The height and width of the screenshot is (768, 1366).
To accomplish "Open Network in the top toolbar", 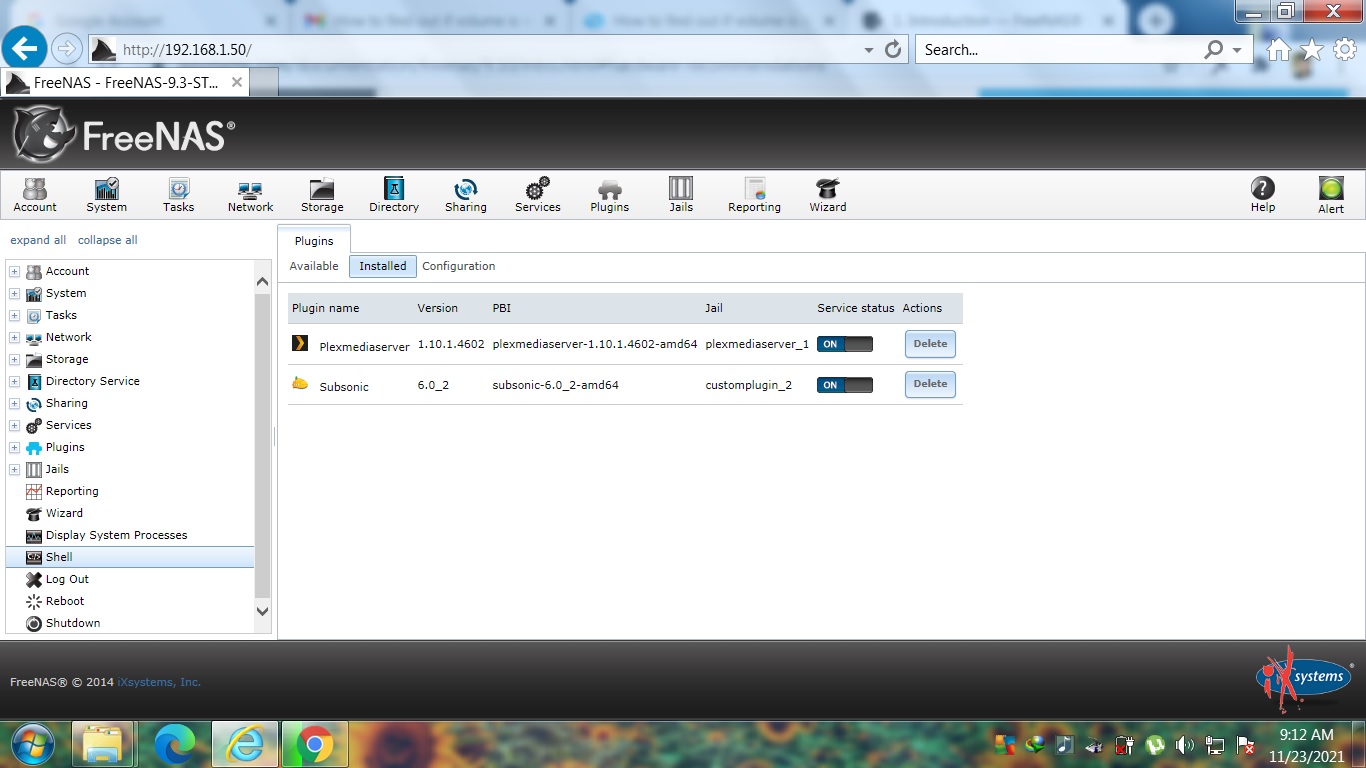I will point(250,195).
